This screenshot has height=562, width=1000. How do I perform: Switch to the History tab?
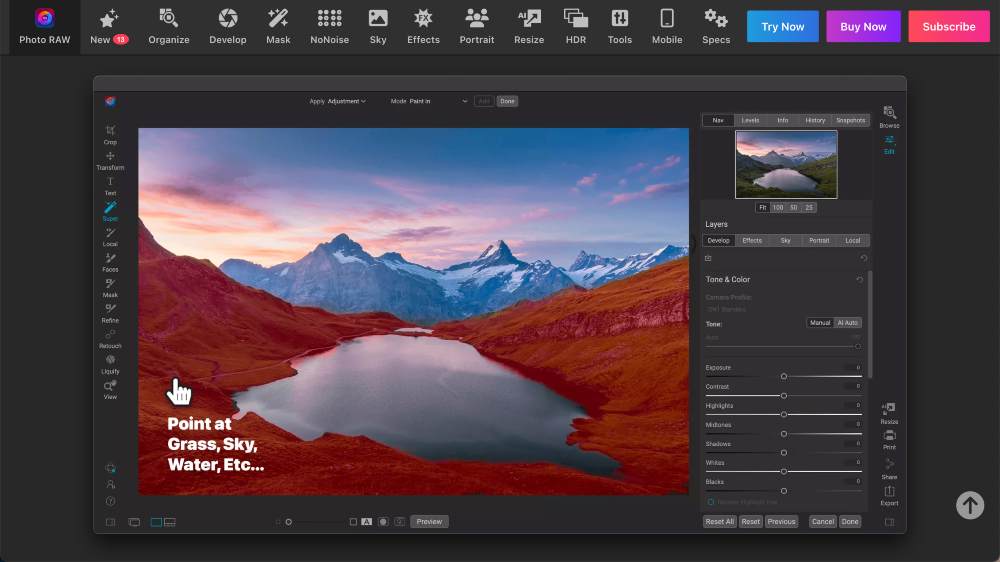(x=815, y=120)
